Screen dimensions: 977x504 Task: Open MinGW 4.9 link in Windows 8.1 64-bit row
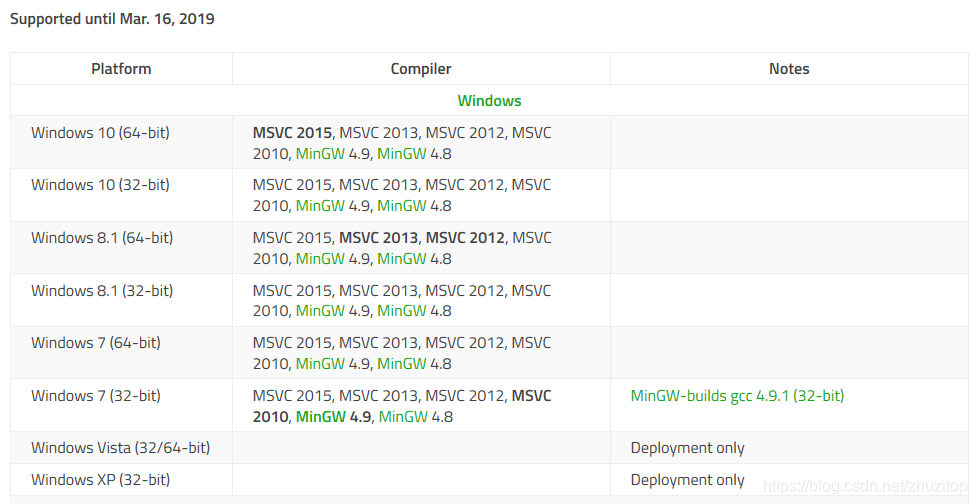click(320, 259)
